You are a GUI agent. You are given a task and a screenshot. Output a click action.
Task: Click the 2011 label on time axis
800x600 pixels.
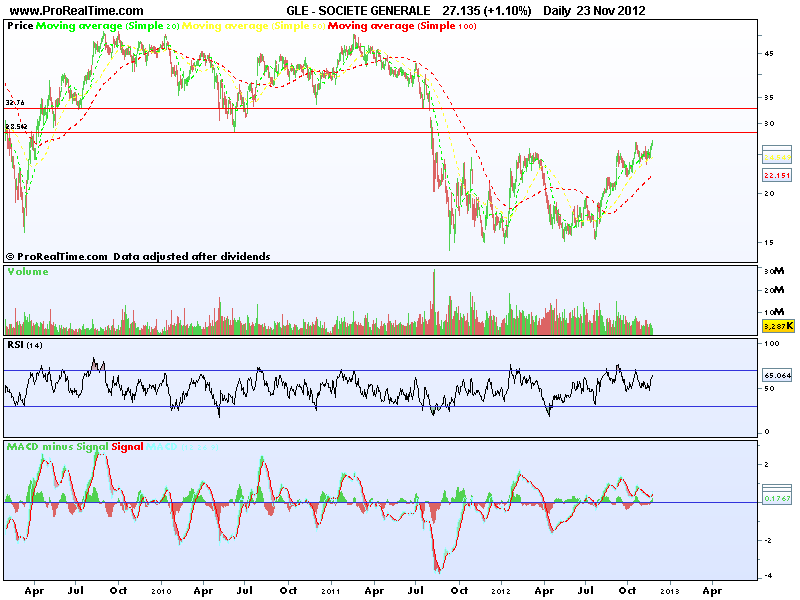click(x=331, y=591)
